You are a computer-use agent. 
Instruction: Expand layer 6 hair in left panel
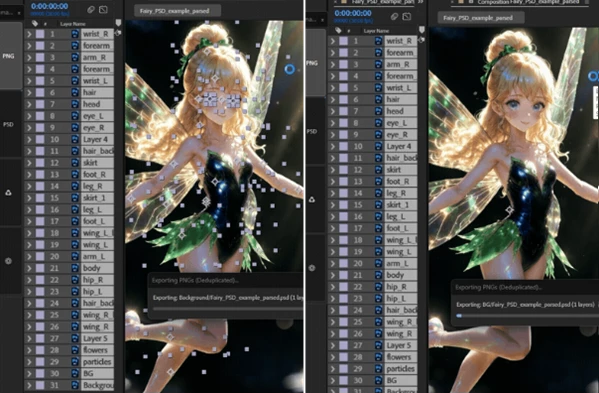click(x=29, y=92)
